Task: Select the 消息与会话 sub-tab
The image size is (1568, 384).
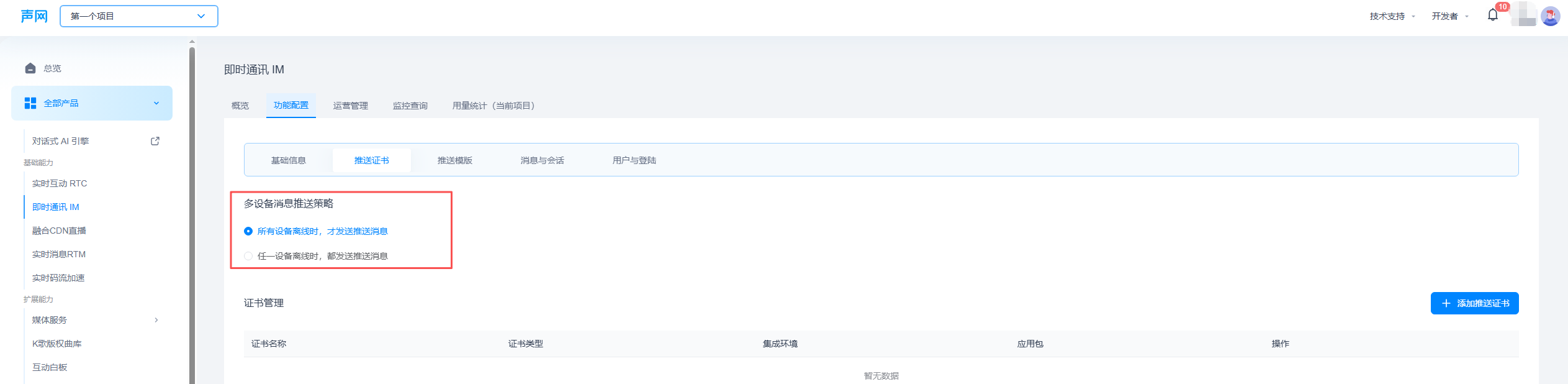Action: pos(543,160)
